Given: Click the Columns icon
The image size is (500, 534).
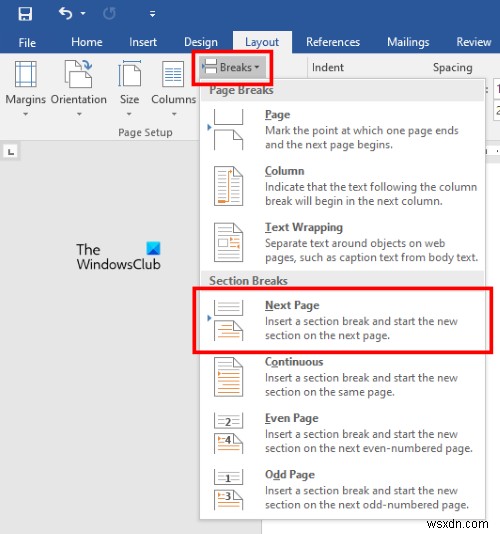Looking at the screenshot, I should click(x=173, y=74).
